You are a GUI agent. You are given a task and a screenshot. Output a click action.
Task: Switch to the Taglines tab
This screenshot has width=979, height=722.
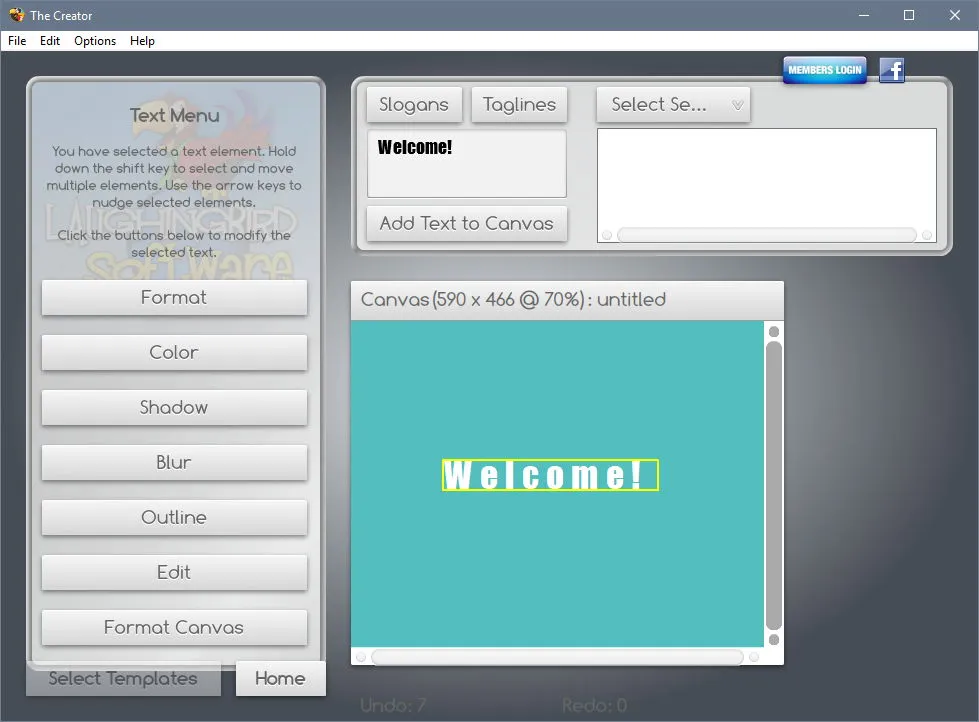(519, 104)
